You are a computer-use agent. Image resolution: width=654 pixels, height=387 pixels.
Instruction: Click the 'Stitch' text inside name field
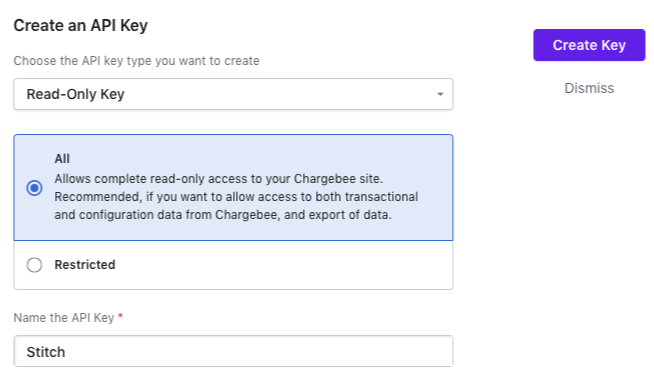click(46, 352)
